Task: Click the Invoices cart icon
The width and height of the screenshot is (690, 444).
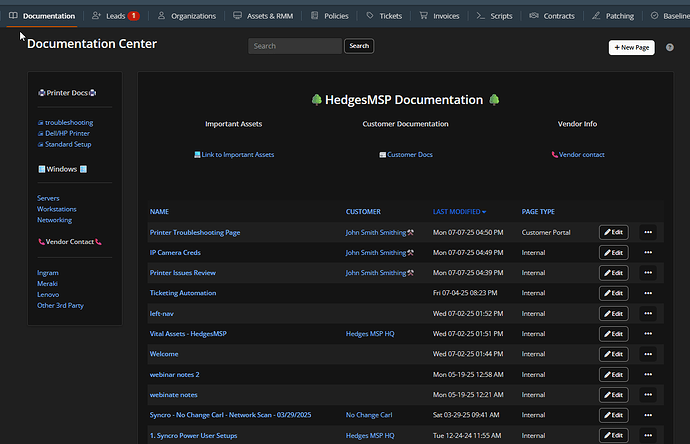Action: pos(423,16)
